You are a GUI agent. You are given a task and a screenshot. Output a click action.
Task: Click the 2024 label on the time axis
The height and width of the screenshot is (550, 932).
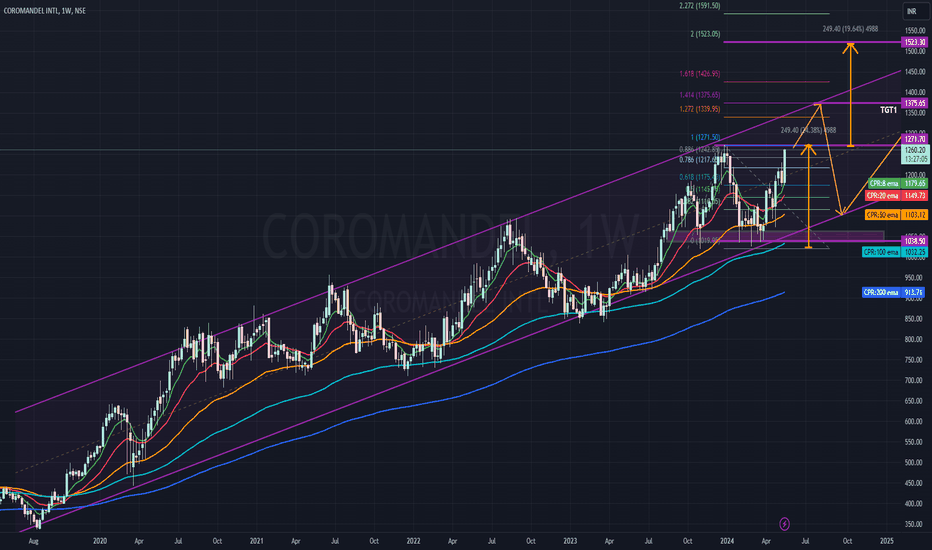coord(727,541)
